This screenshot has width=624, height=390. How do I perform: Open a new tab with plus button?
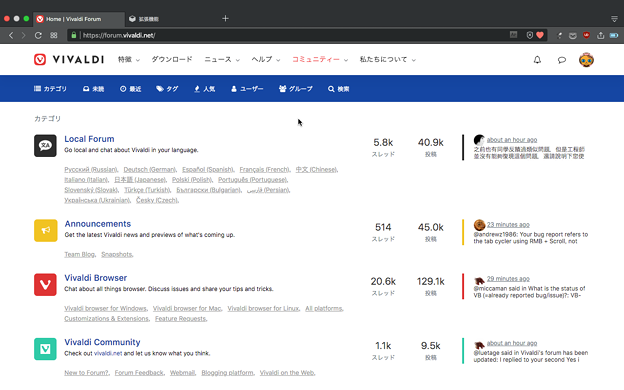pos(225,18)
